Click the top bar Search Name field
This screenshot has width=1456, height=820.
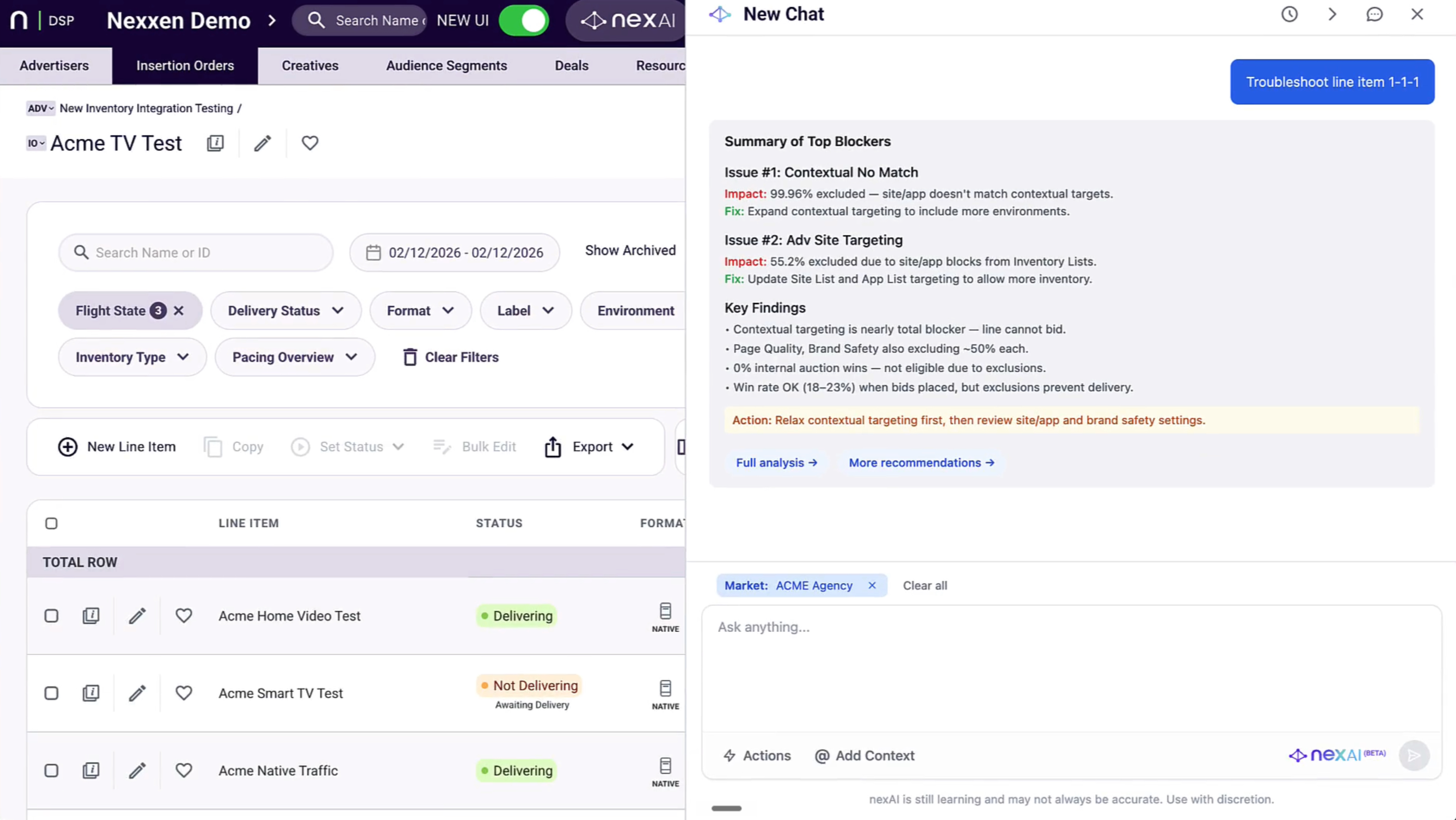(359, 20)
